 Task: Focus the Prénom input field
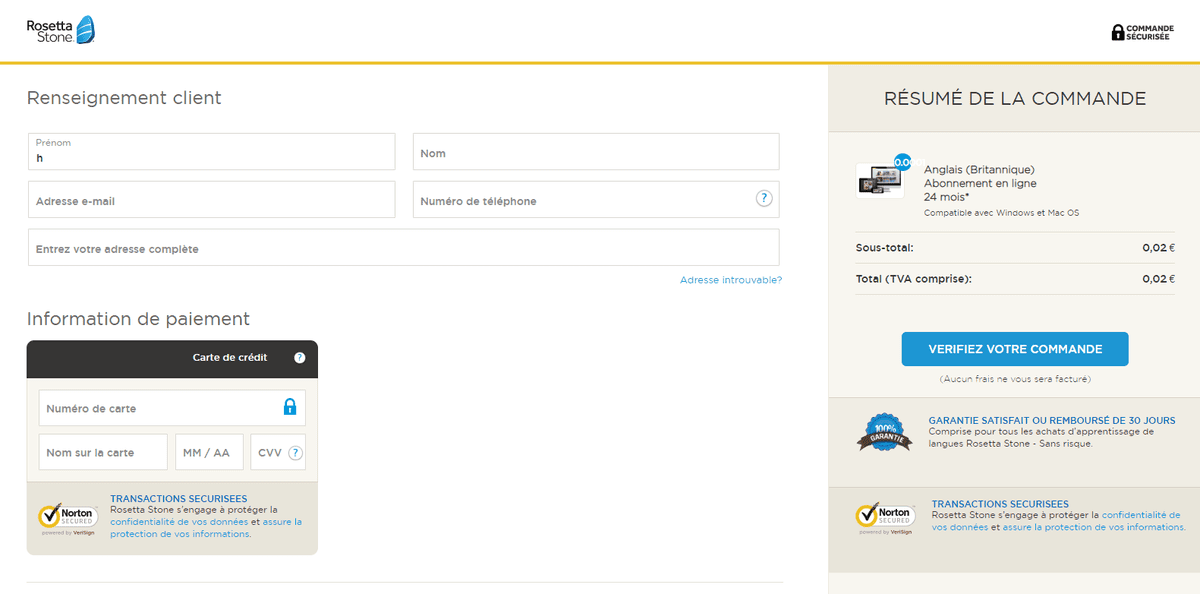coord(212,152)
